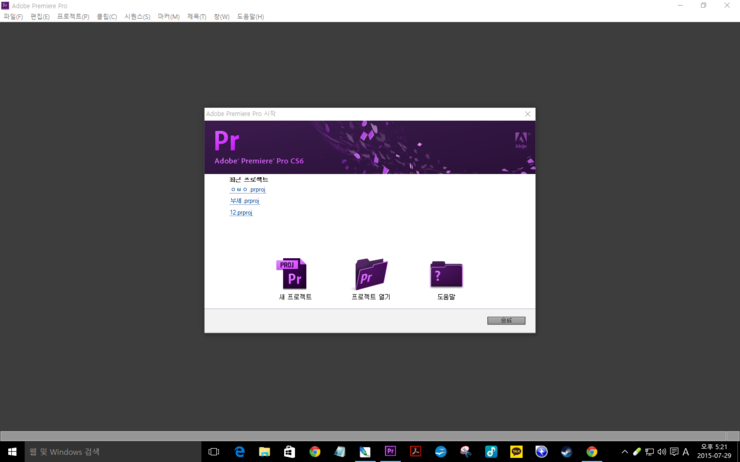
Task: Open Windows Store from the taskbar
Action: 289,452
